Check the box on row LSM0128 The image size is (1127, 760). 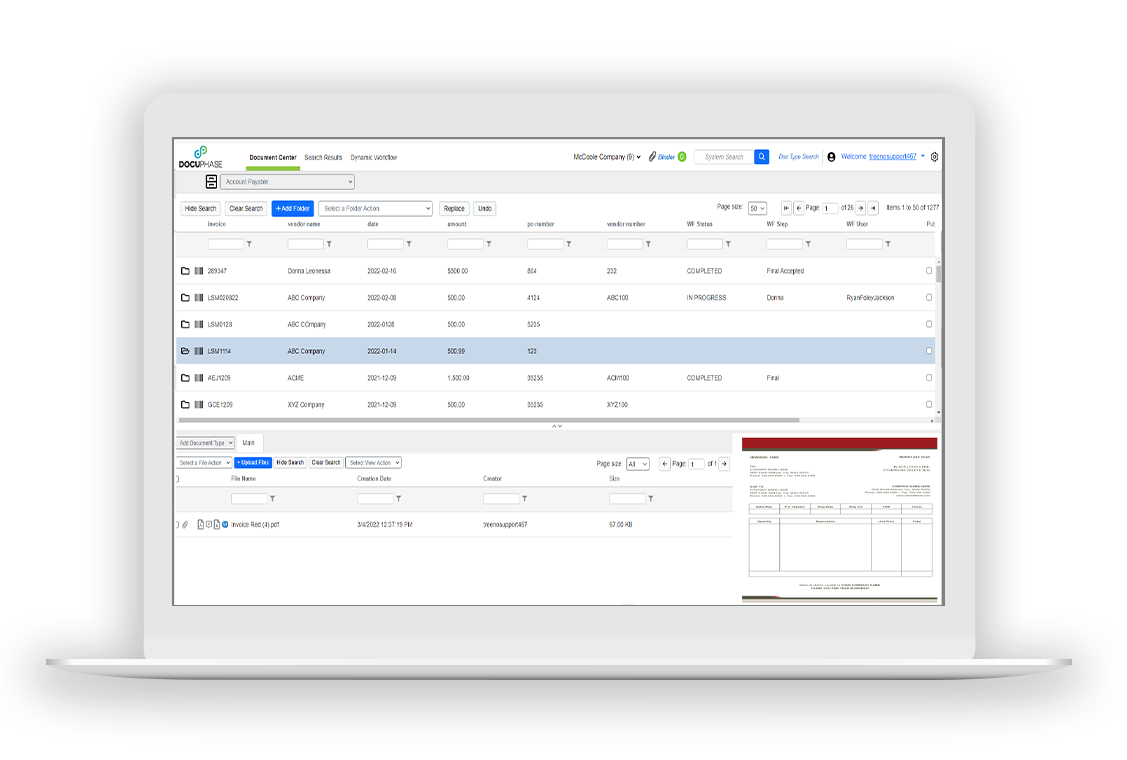point(929,324)
